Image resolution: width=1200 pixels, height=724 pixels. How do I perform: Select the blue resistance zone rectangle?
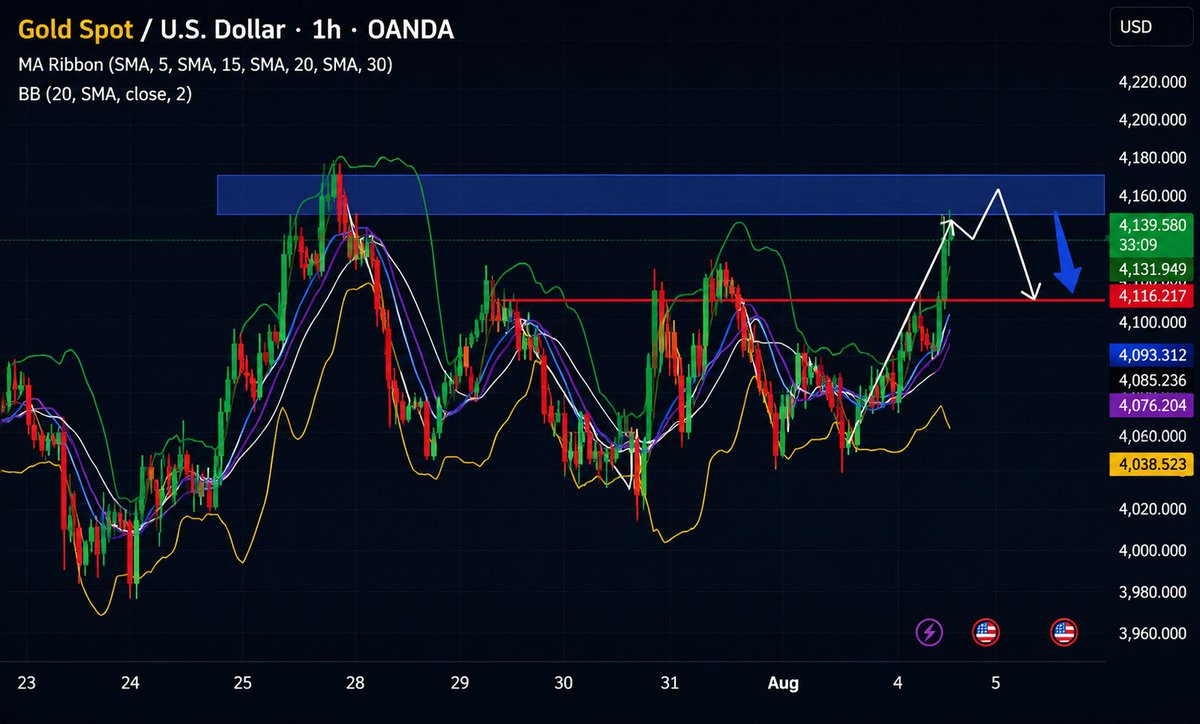point(661,195)
